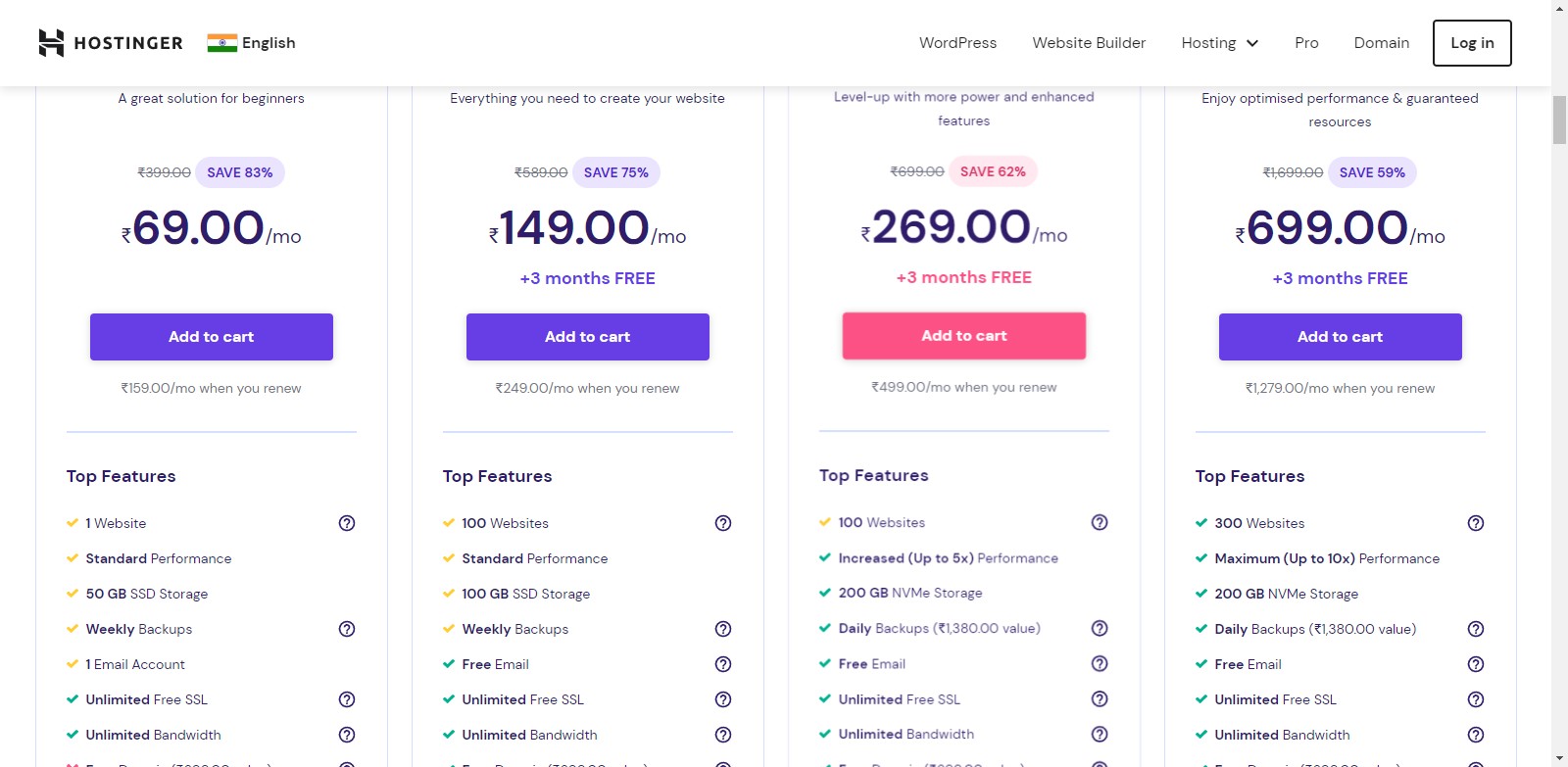Click the page vertical scrollbar thumb
Image resolution: width=1568 pixels, height=767 pixels.
tap(1559, 120)
